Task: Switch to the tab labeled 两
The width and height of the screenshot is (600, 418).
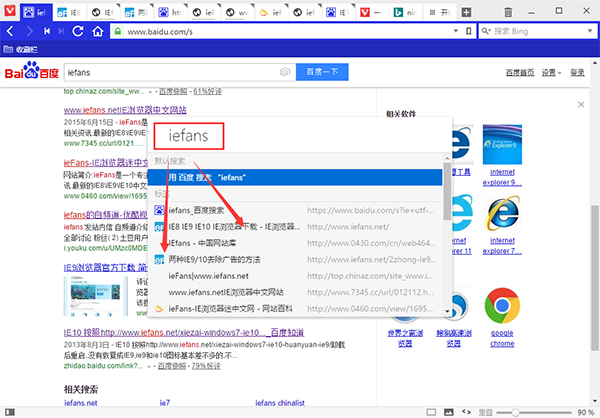Action: tap(137, 13)
